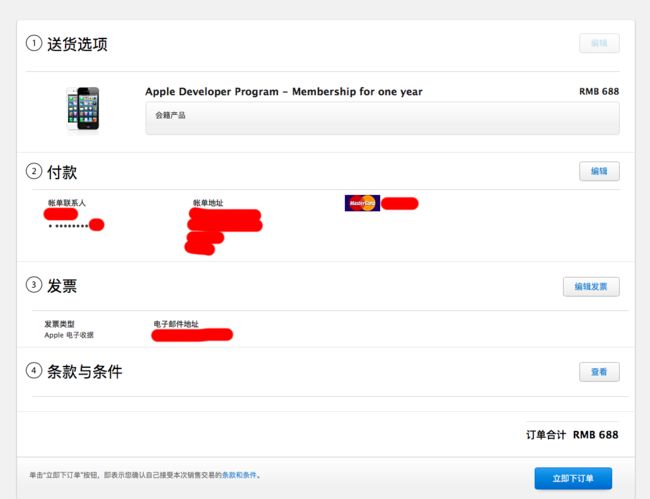
Task: Click the 条款与条件 section heading
Action: [x=85, y=371]
